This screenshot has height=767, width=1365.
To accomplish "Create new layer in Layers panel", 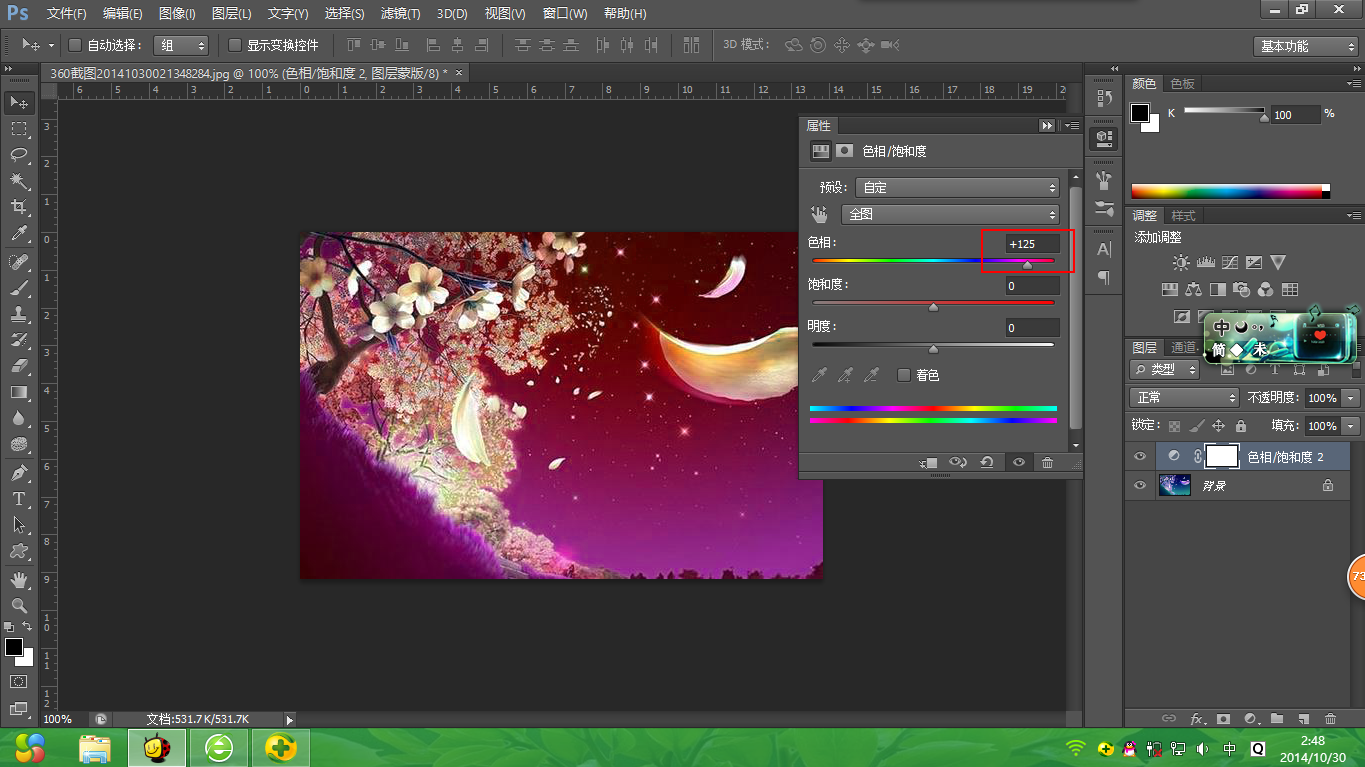I will coord(1303,718).
